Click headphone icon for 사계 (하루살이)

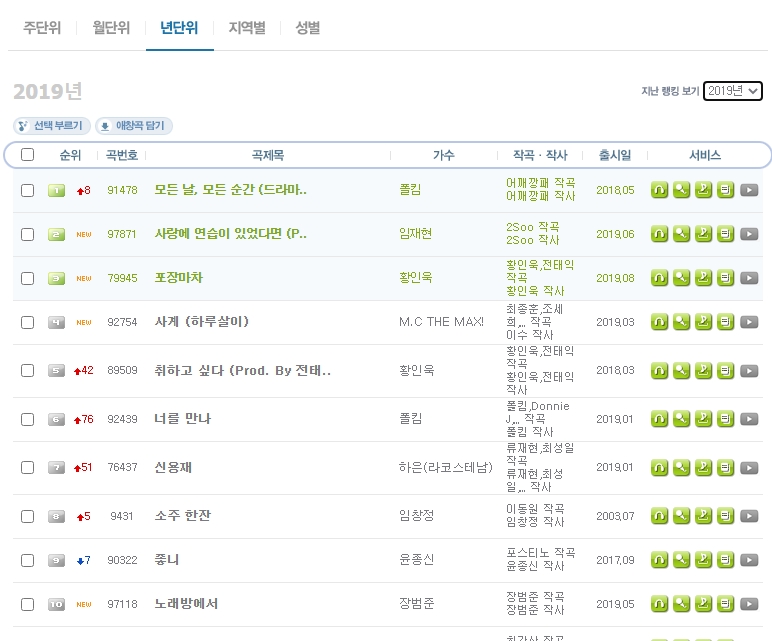(x=659, y=321)
